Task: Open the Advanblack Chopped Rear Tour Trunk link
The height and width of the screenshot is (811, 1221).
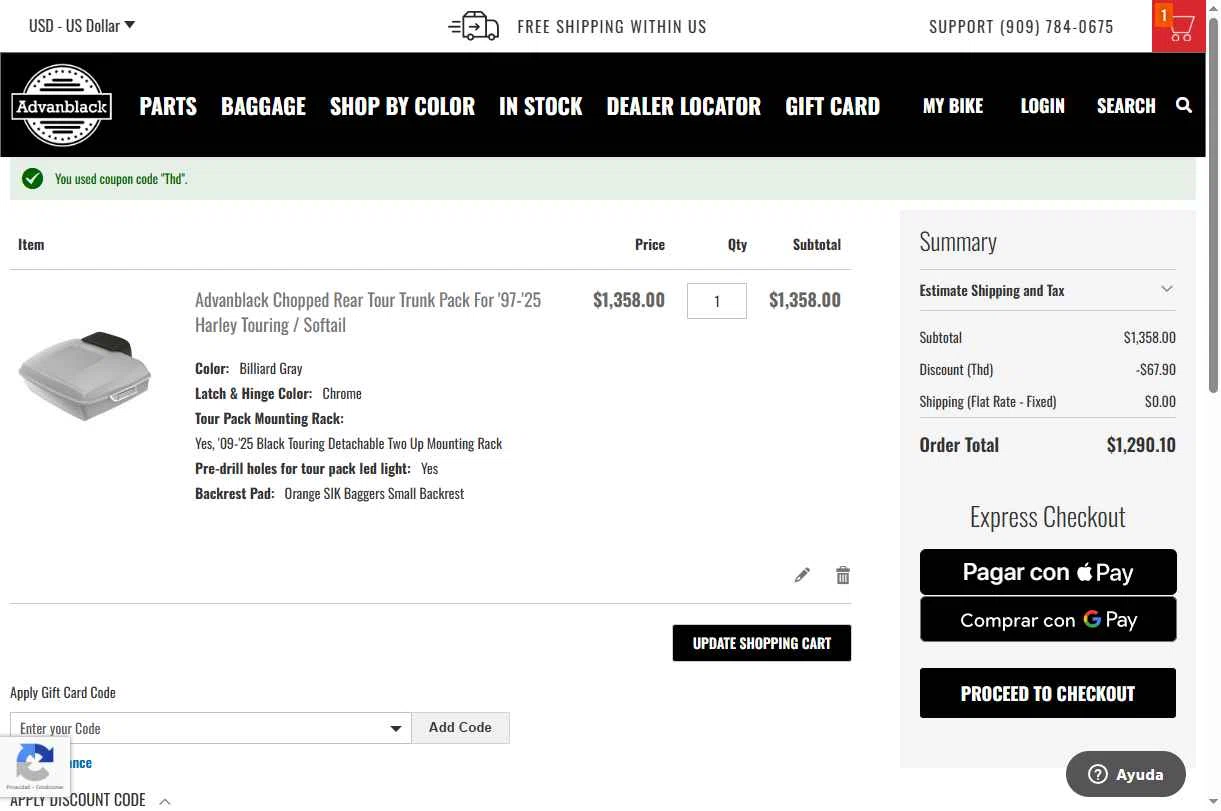Action: 368,312
